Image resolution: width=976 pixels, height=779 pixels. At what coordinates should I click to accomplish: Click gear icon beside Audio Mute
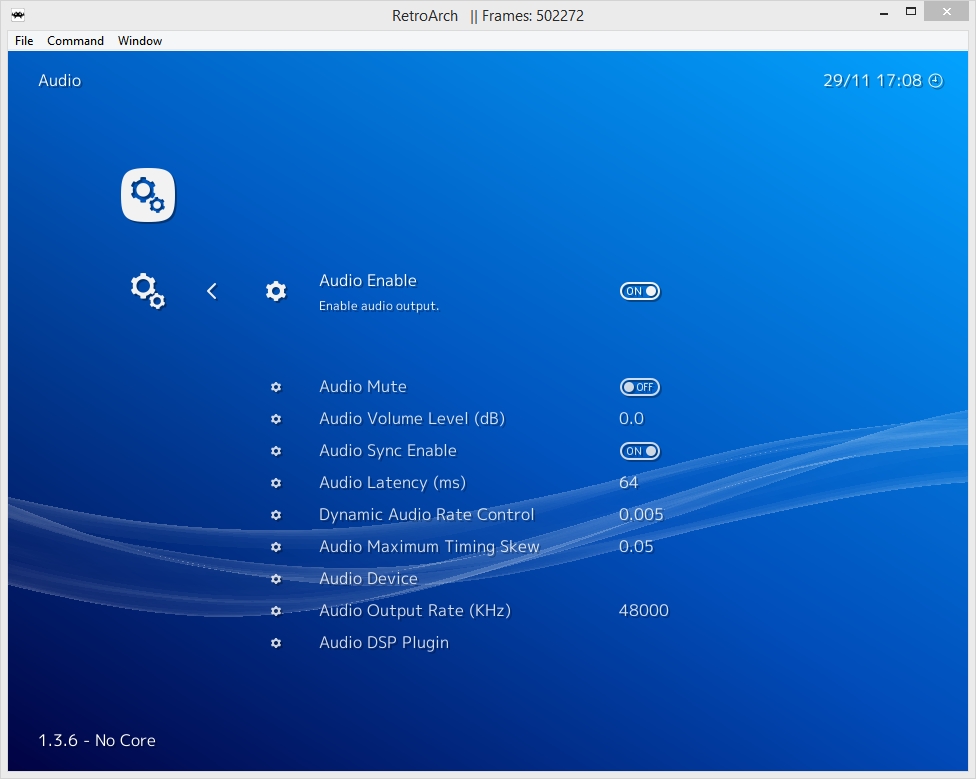(276, 387)
